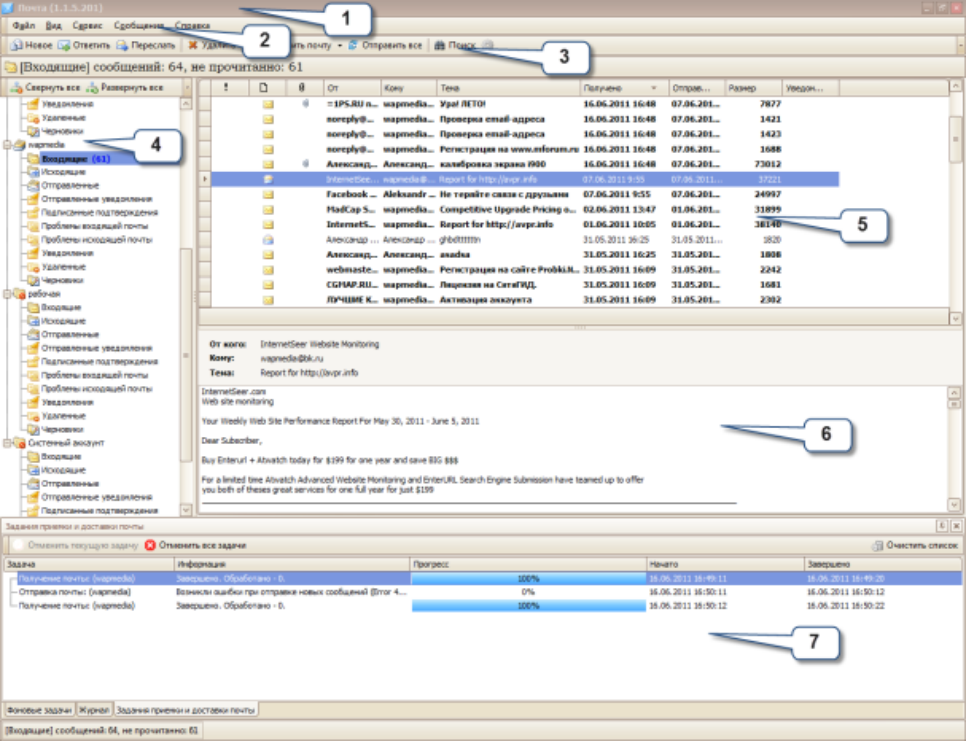This screenshot has height=741, width=967.
Task: Select Проблемы входящей почты under wapmedia
Action: [x=94, y=226]
